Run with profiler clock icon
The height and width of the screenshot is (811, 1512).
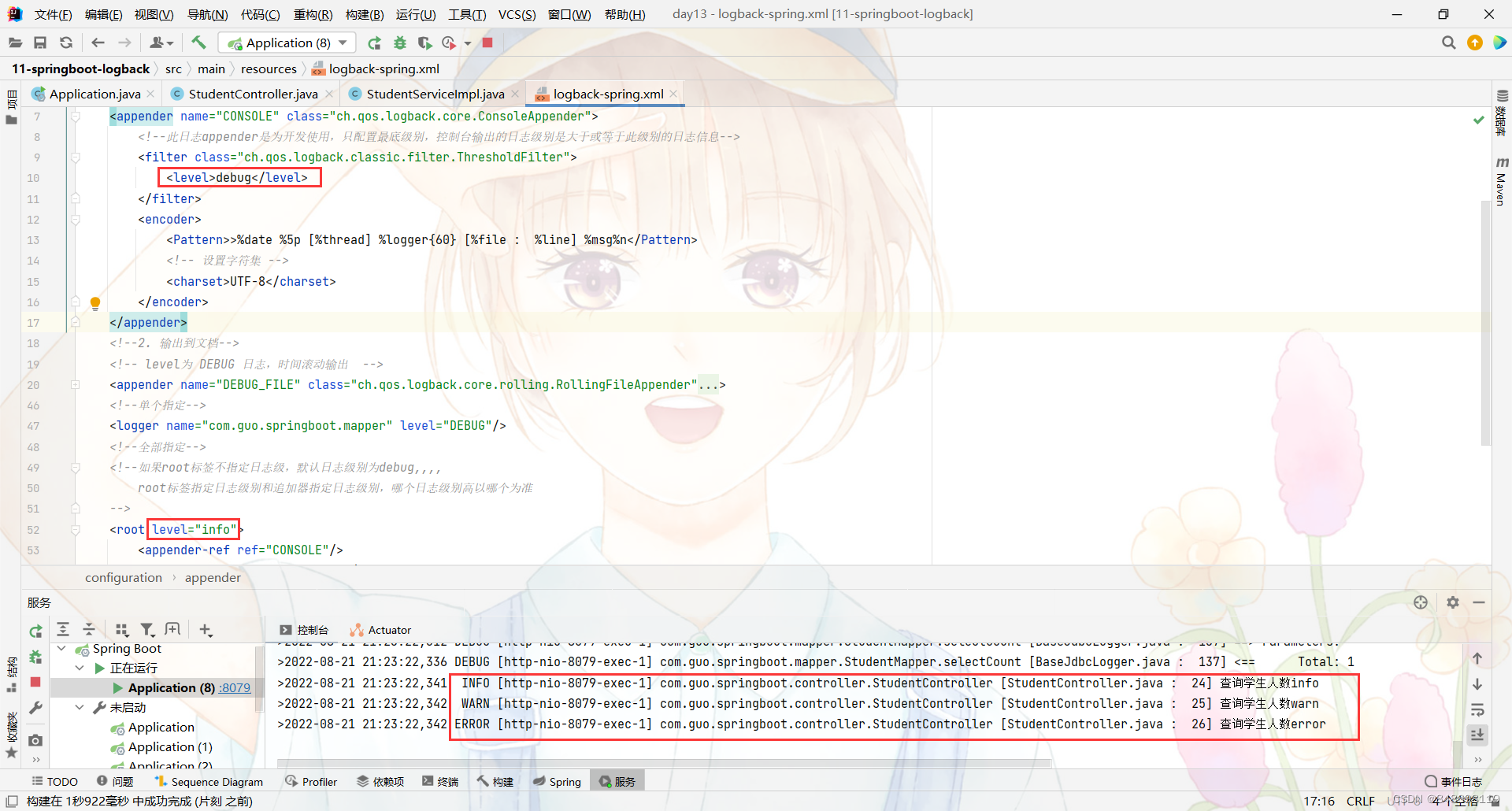(x=449, y=43)
